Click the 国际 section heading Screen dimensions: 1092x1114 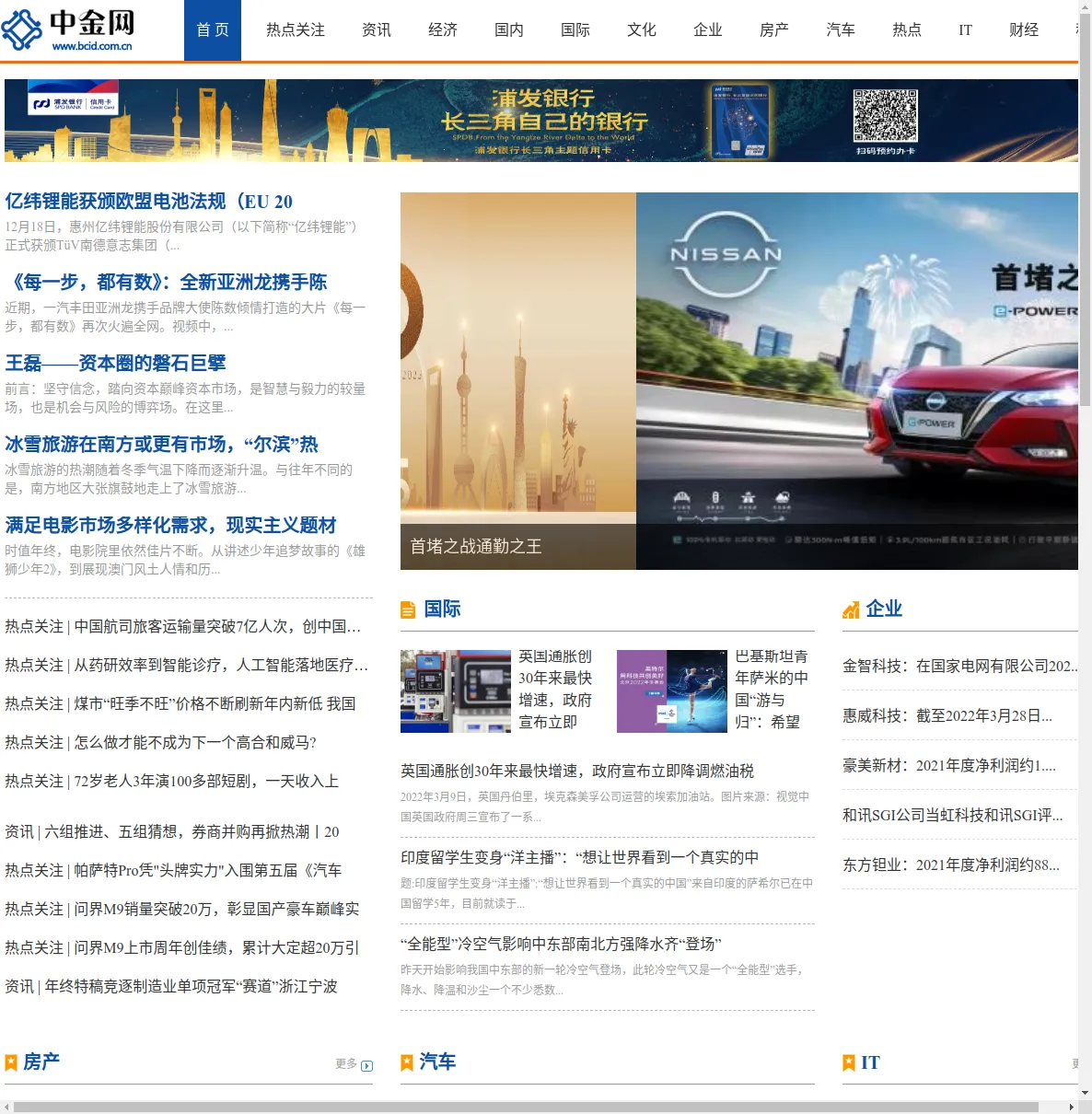pos(442,609)
